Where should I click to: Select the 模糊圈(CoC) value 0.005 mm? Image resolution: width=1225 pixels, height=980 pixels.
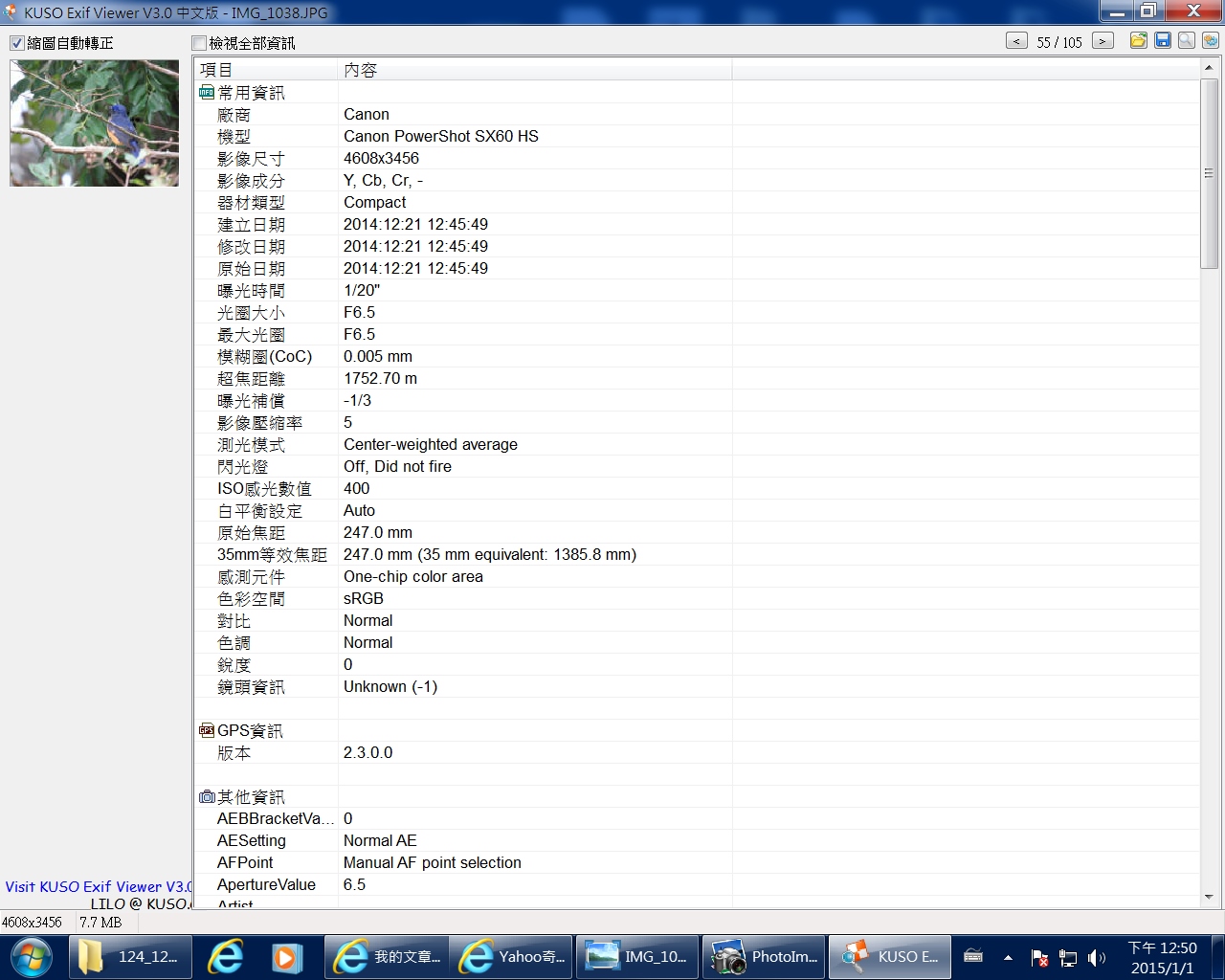pyautogui.click(x=378, y=357)
